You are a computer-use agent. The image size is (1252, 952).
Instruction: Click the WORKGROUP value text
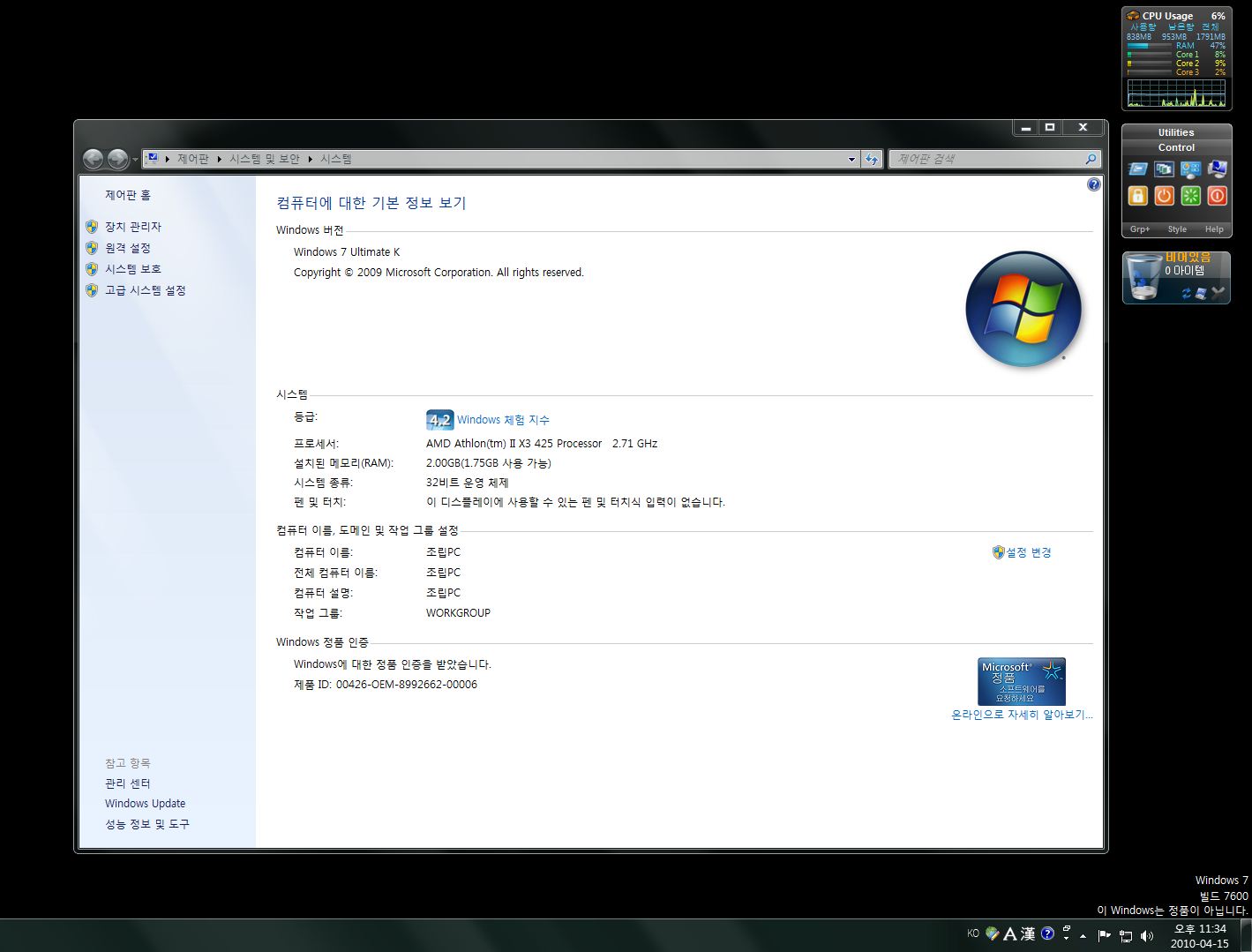click(458, 613)
